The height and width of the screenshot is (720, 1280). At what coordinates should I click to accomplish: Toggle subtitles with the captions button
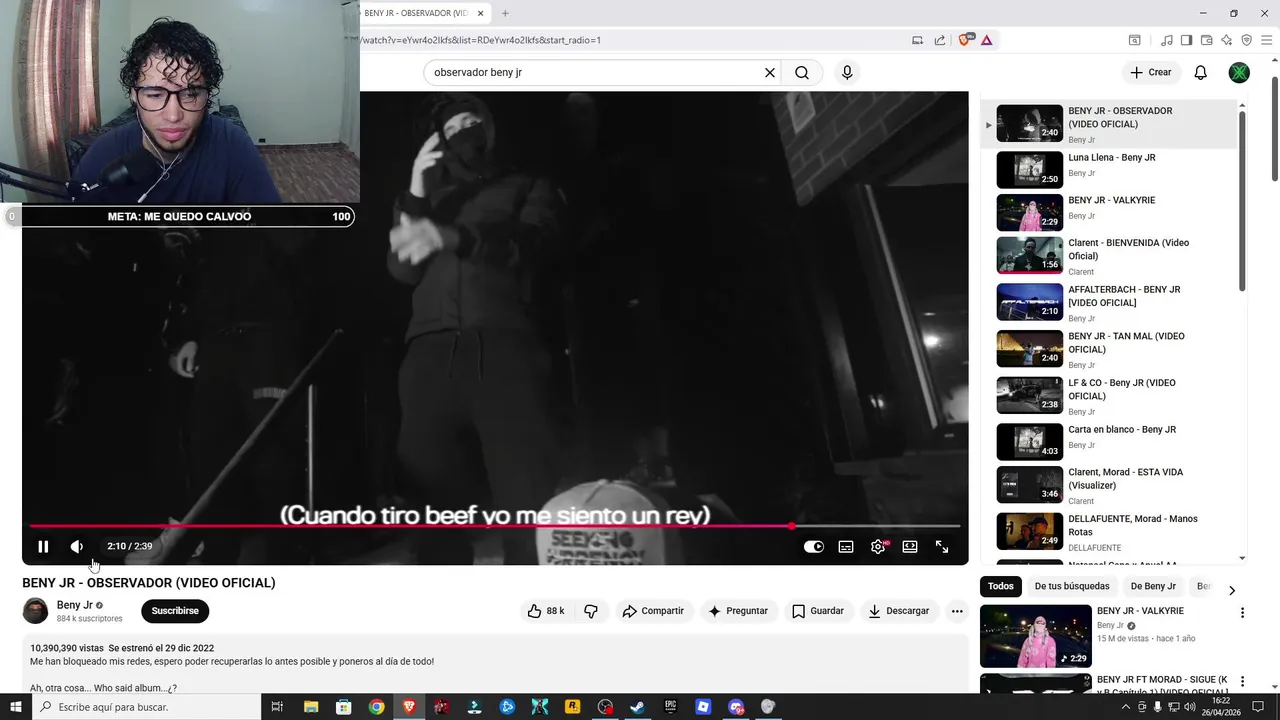(846, 547)
